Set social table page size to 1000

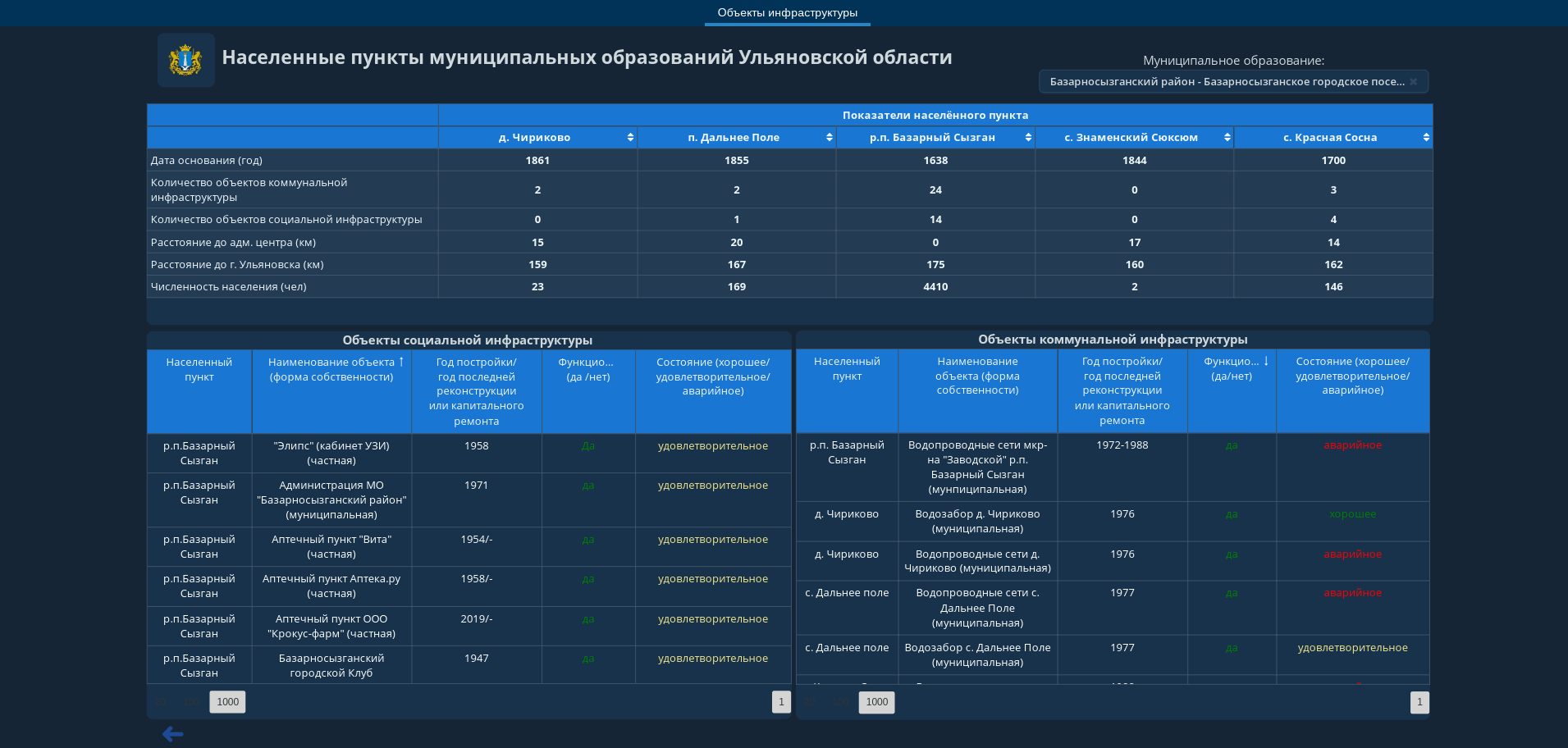pos(227,702)
